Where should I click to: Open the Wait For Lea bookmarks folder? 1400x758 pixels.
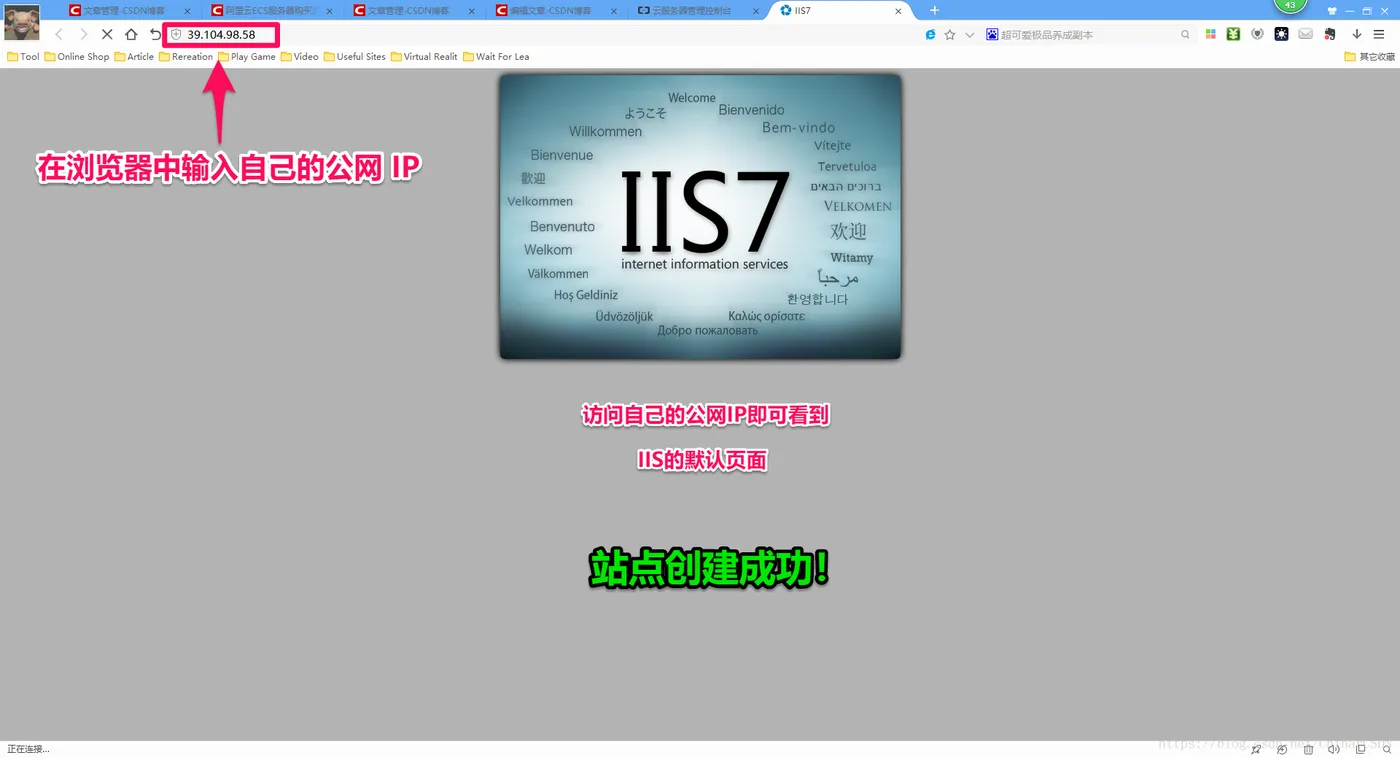496,57
